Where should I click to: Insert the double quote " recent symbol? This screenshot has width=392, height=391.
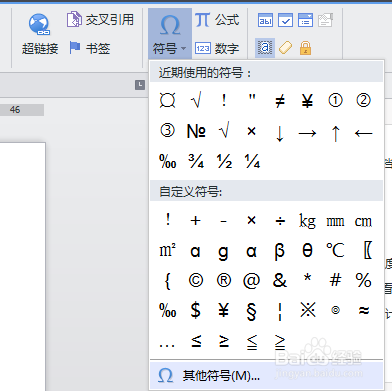click(252, 97)
